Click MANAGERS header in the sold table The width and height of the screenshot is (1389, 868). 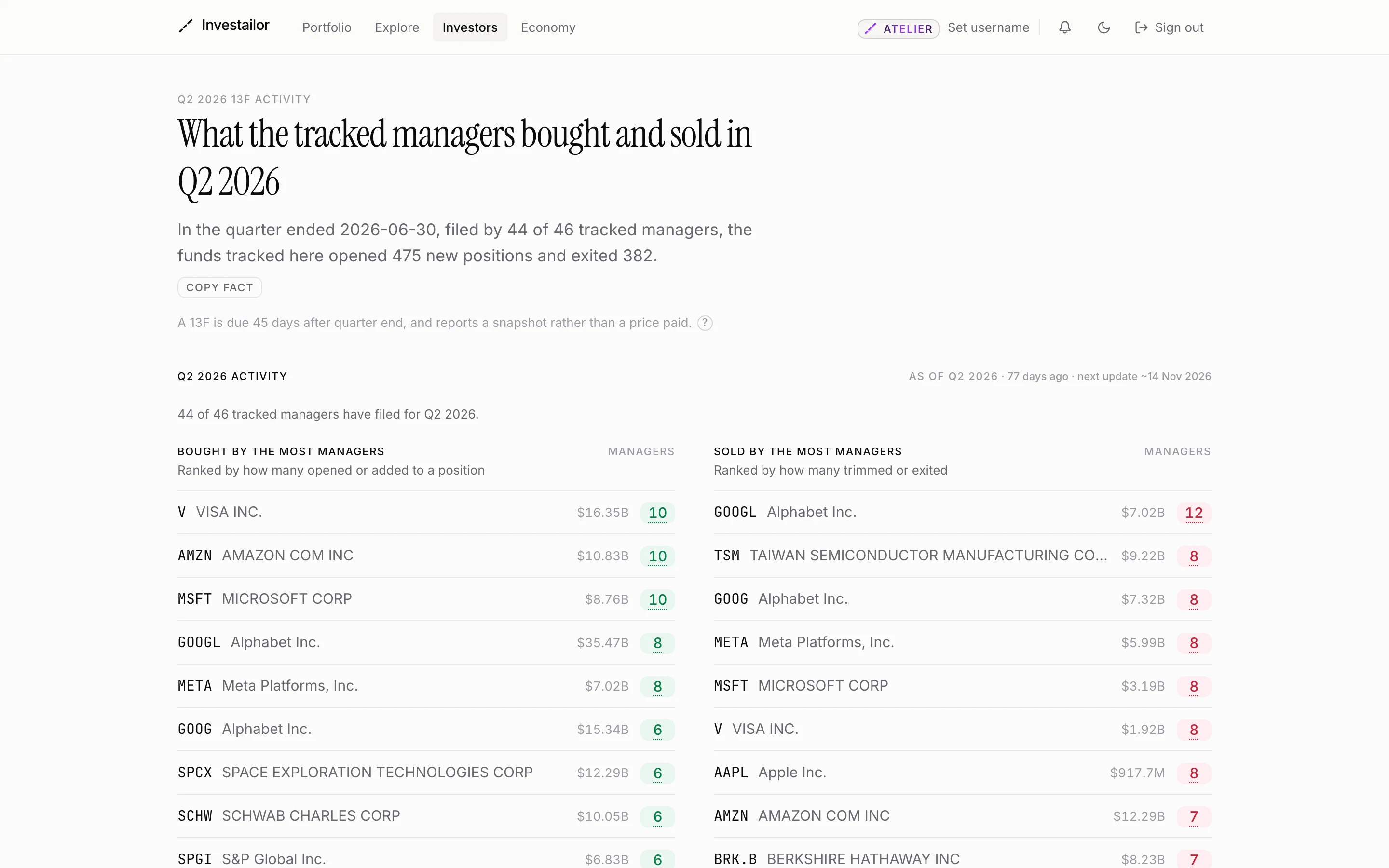1178,452
